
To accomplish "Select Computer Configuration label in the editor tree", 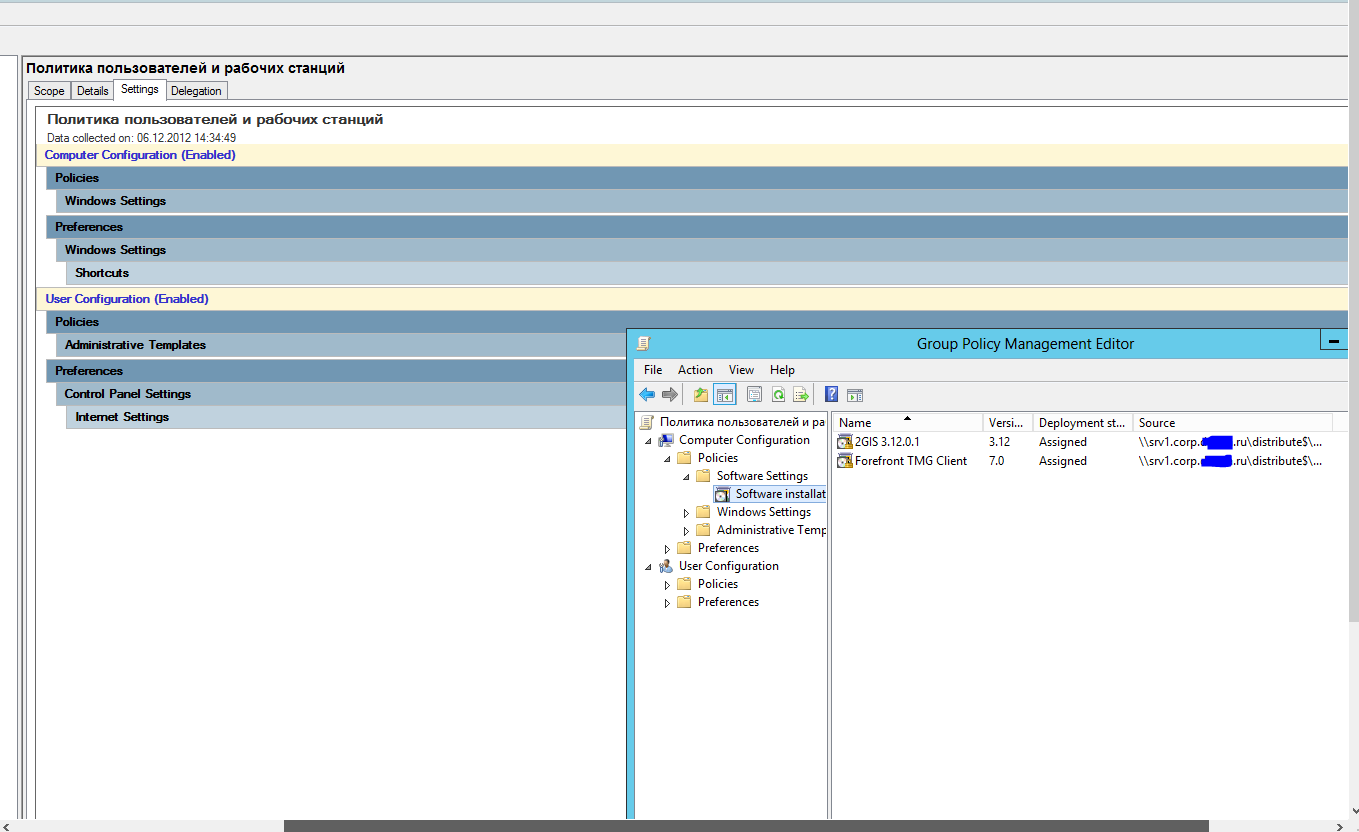I will (x=744, y=440).
